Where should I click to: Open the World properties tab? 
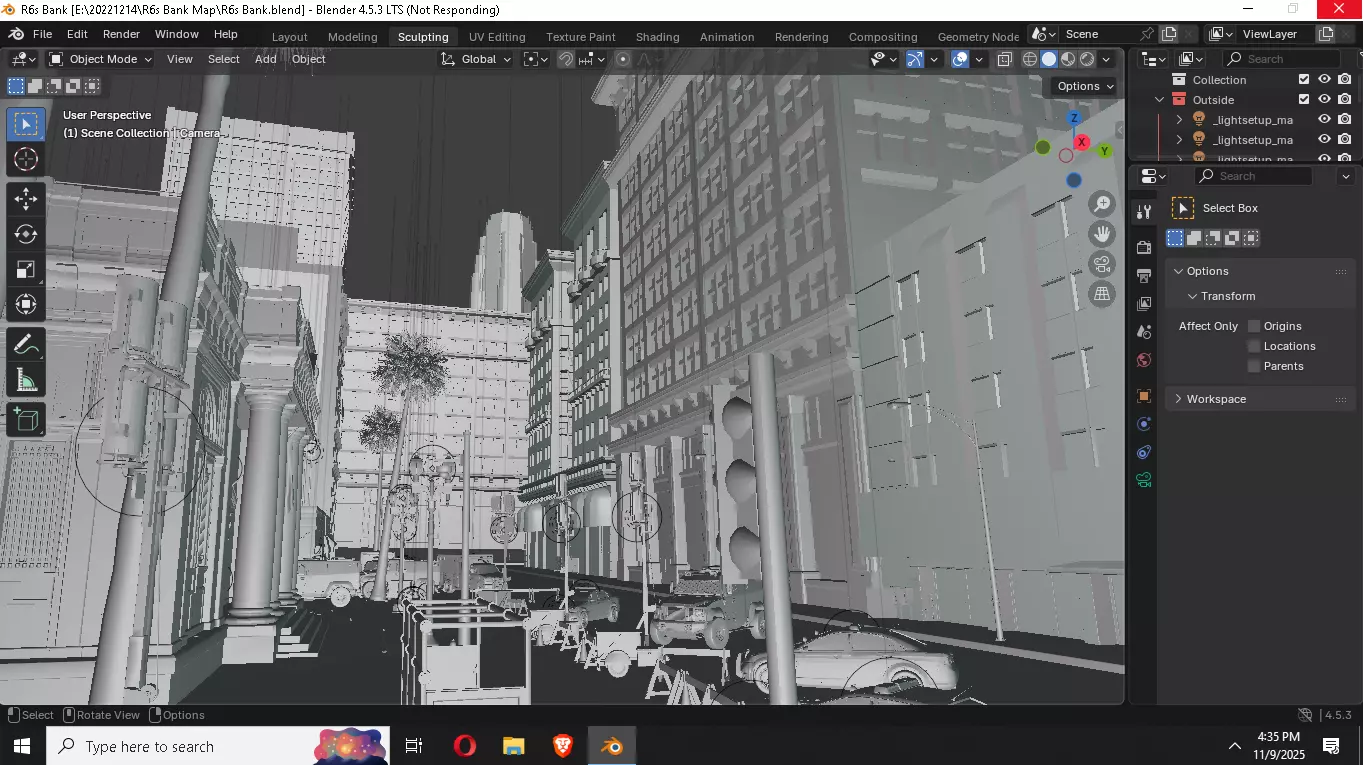pos(1145,360)
